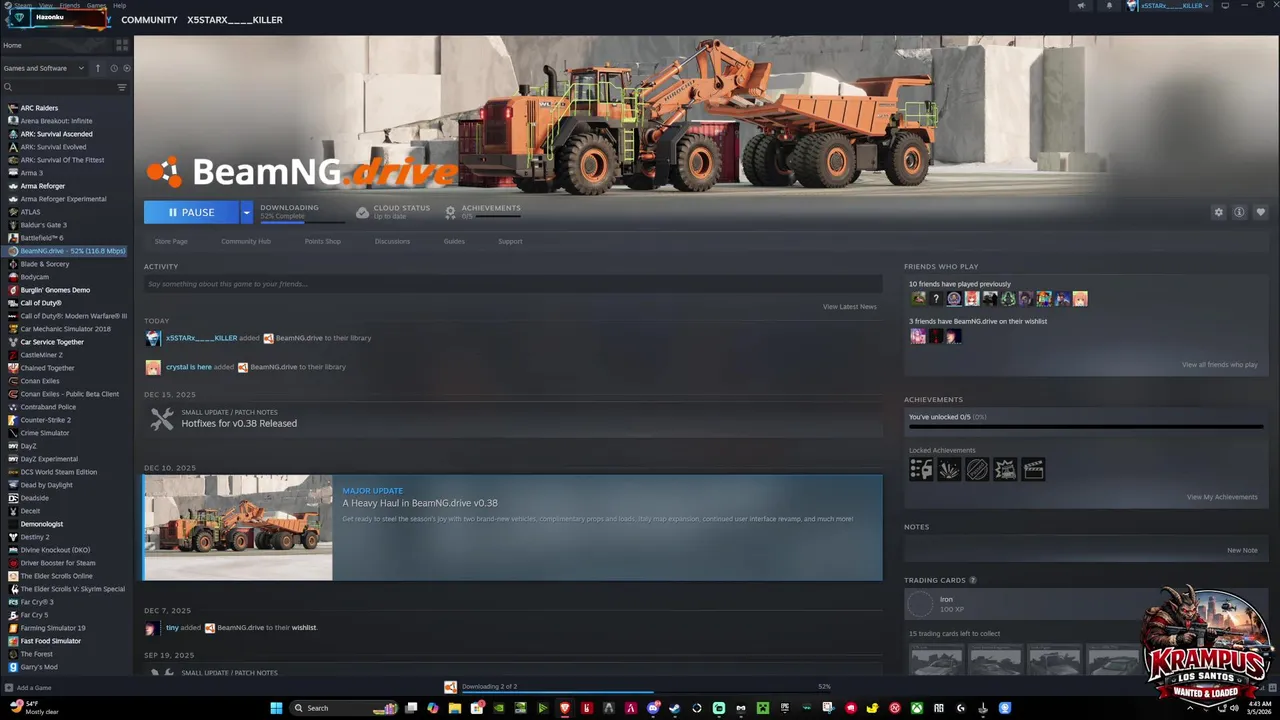Select Baldur's Gate 3 in the library

[44, 225]
